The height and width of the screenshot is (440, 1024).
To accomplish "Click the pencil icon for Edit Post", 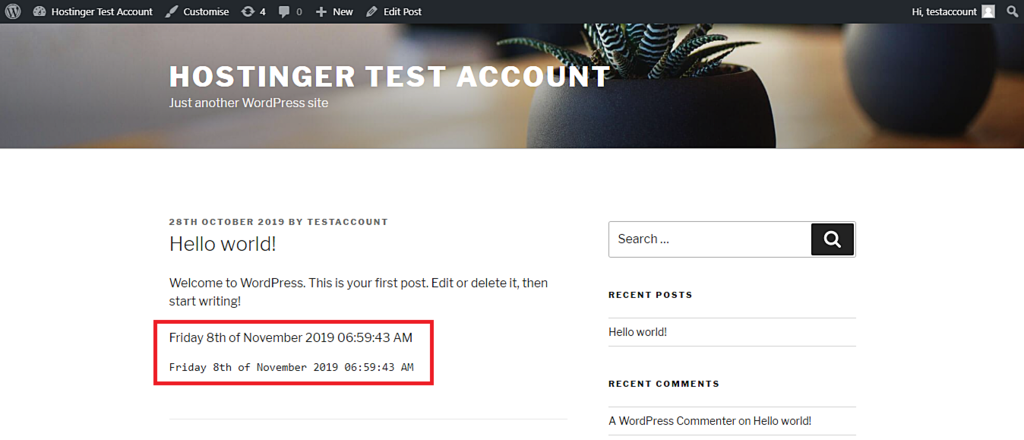I will [372, 12].
